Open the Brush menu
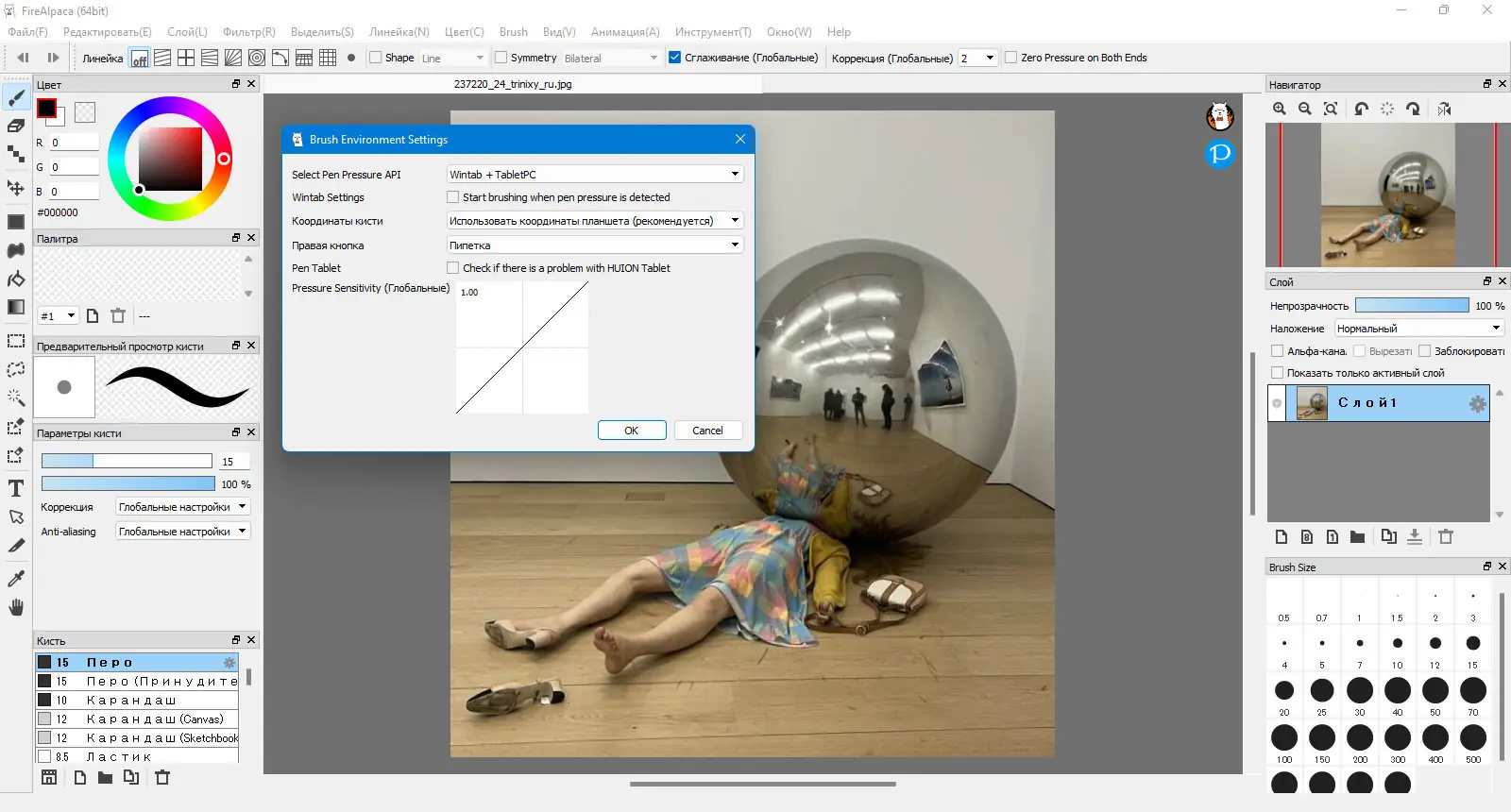This screenshot has width=1511, height=812. [514, 32]
